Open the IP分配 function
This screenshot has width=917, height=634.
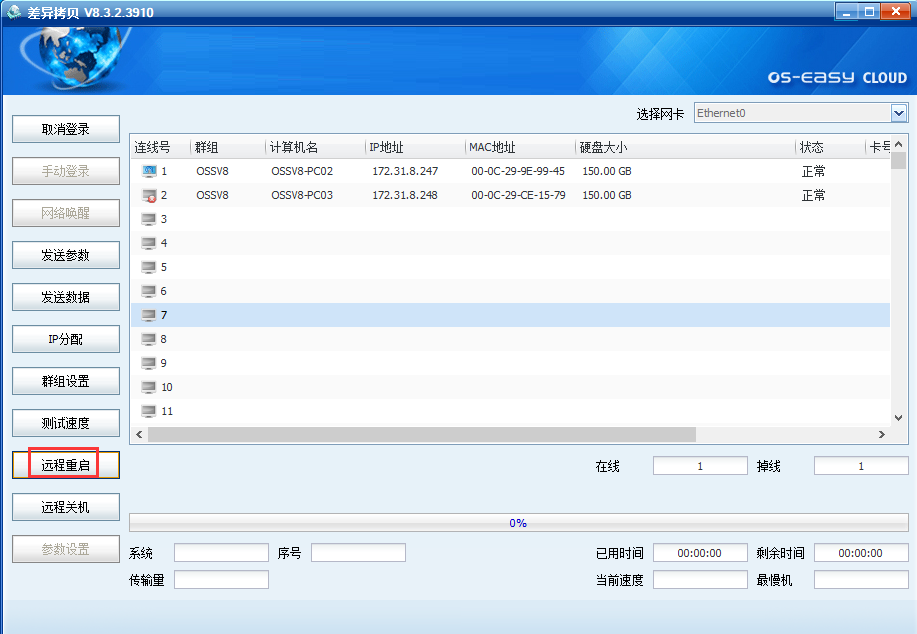click(65, 339)
